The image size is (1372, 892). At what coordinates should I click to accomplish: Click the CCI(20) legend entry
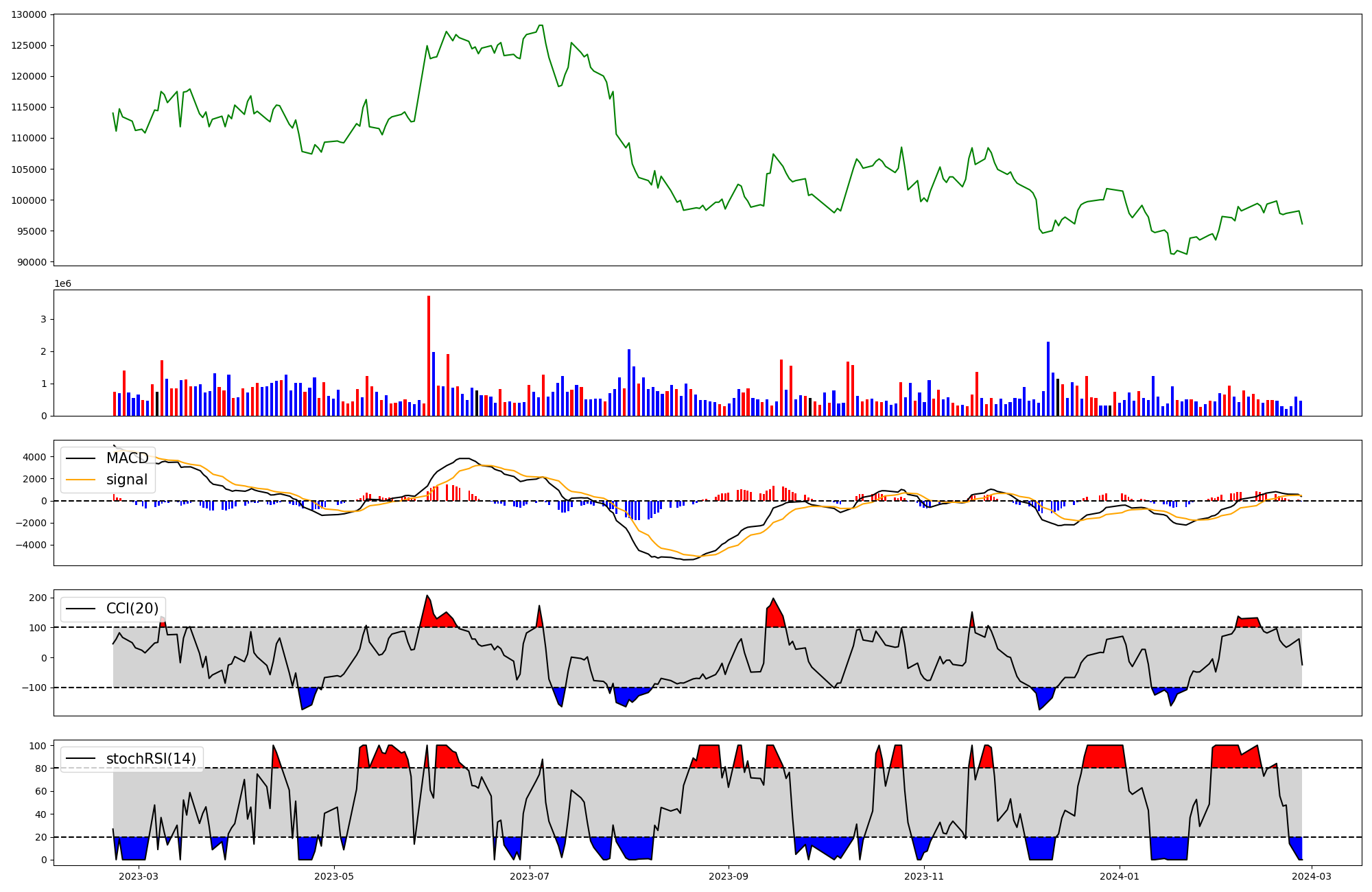(132, 609)
